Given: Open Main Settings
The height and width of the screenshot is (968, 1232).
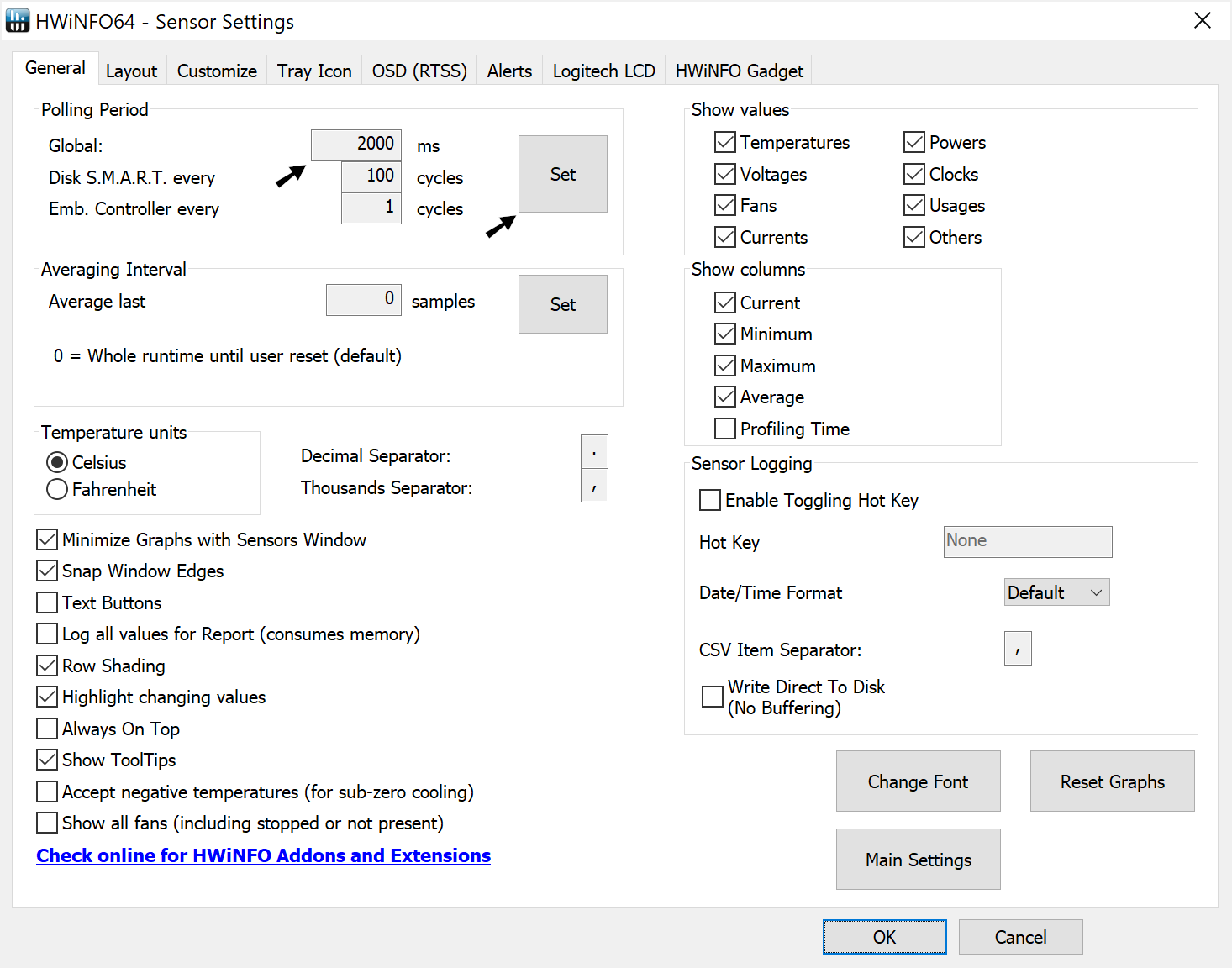Looking at the screenshot, I should point(919,860).
